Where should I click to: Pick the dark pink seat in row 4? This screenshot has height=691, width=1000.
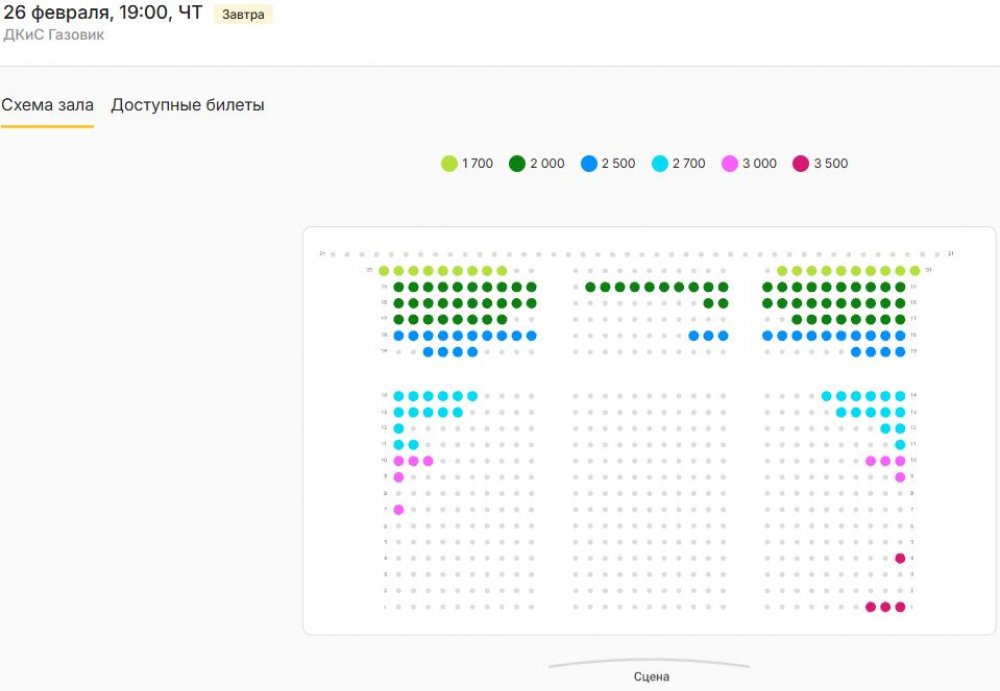(x=900, y=558)
